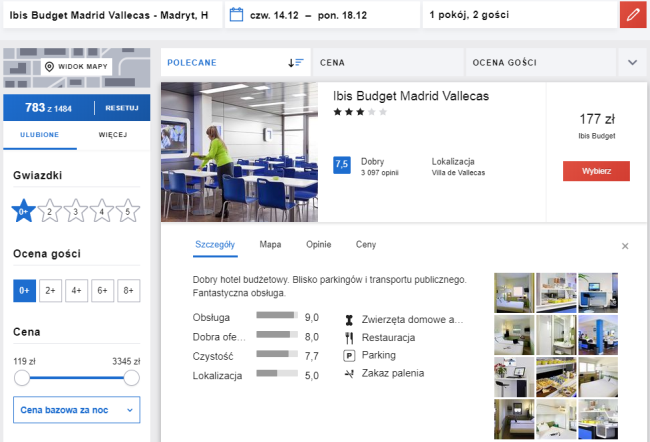Click the Wybierz button
This screenshot has width=650, height=442.
(596, 171)
